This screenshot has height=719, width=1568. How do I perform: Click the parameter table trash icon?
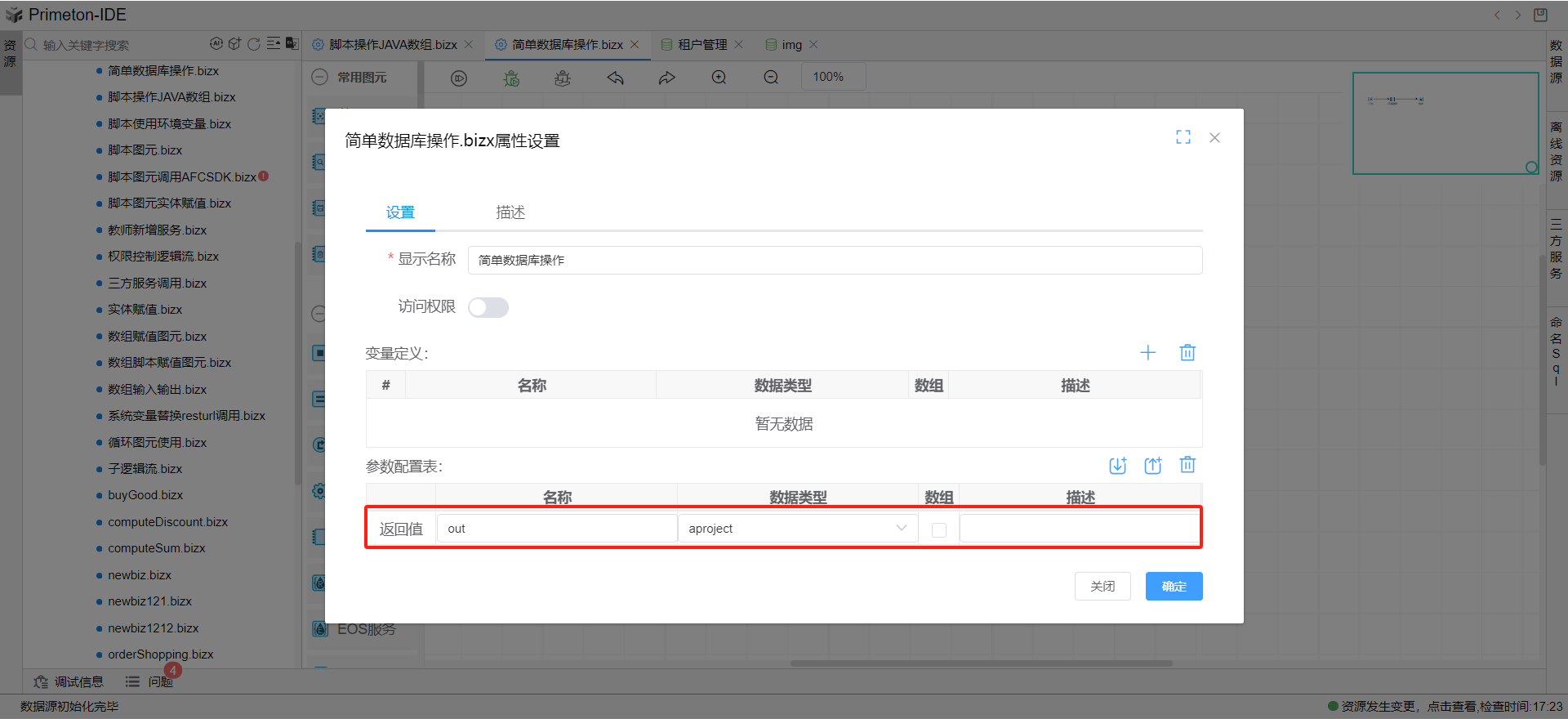tap(1187, 465)
